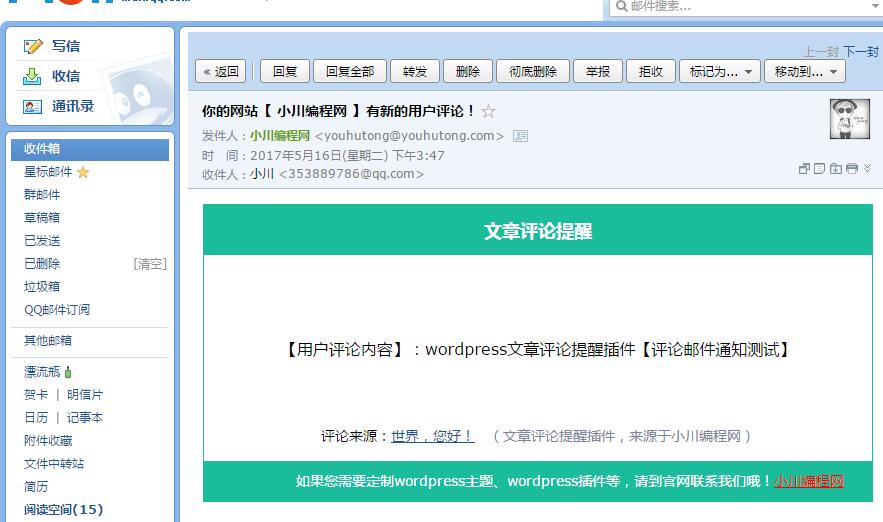Open the 简历 resume link

(36, 487)
